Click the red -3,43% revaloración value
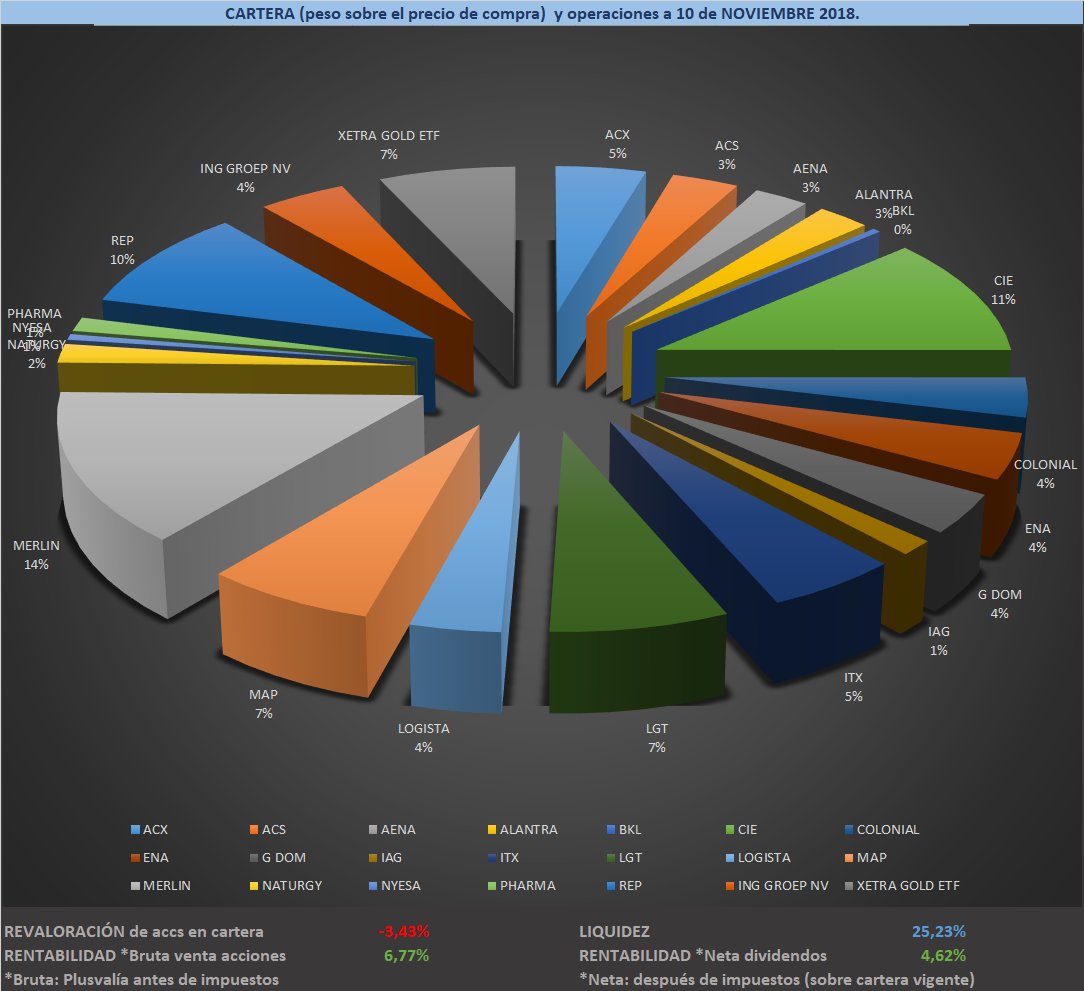This screenshot has height=991, width=1084. coord(404,932)
